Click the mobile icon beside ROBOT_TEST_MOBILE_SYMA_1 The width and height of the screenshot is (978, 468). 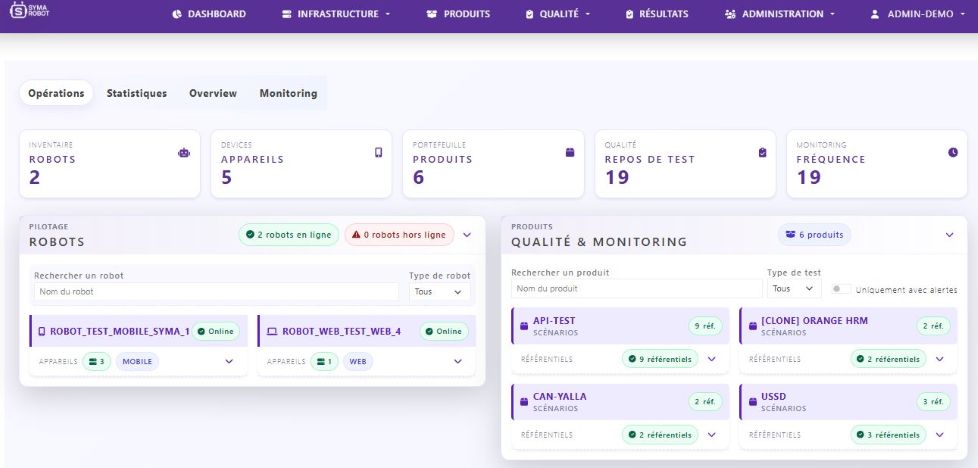click(41, 331)
